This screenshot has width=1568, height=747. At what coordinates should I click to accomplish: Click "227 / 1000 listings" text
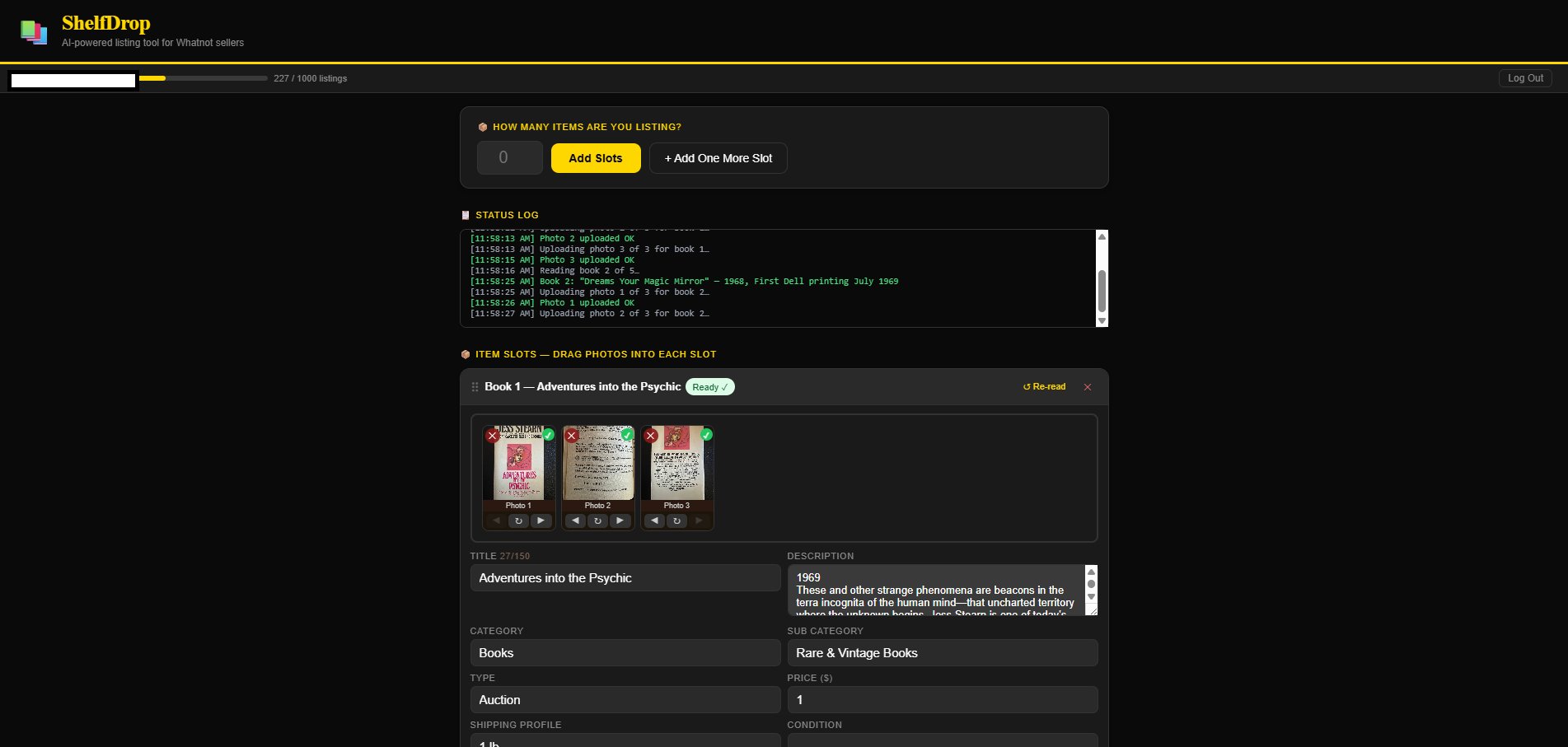click(x=311, y=78)
